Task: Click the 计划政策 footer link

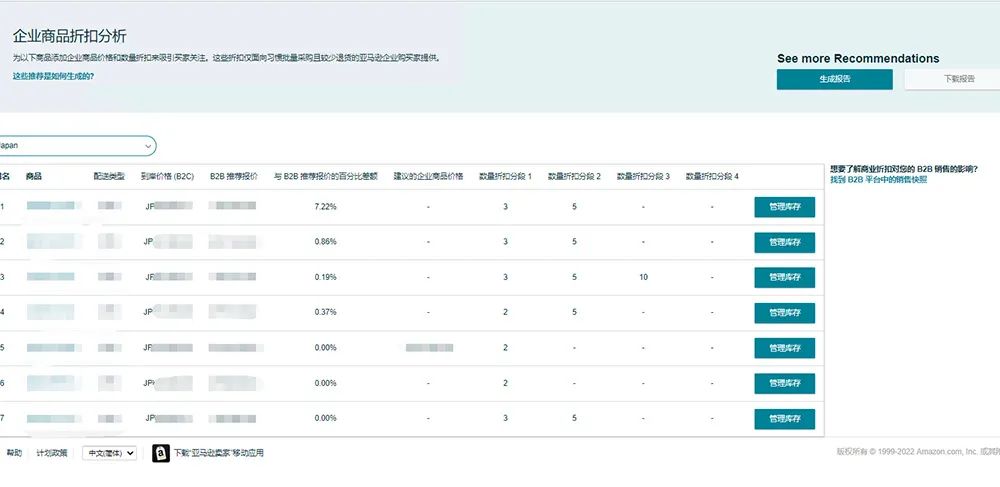Action: pyautogui.click(x=51, y=453)
